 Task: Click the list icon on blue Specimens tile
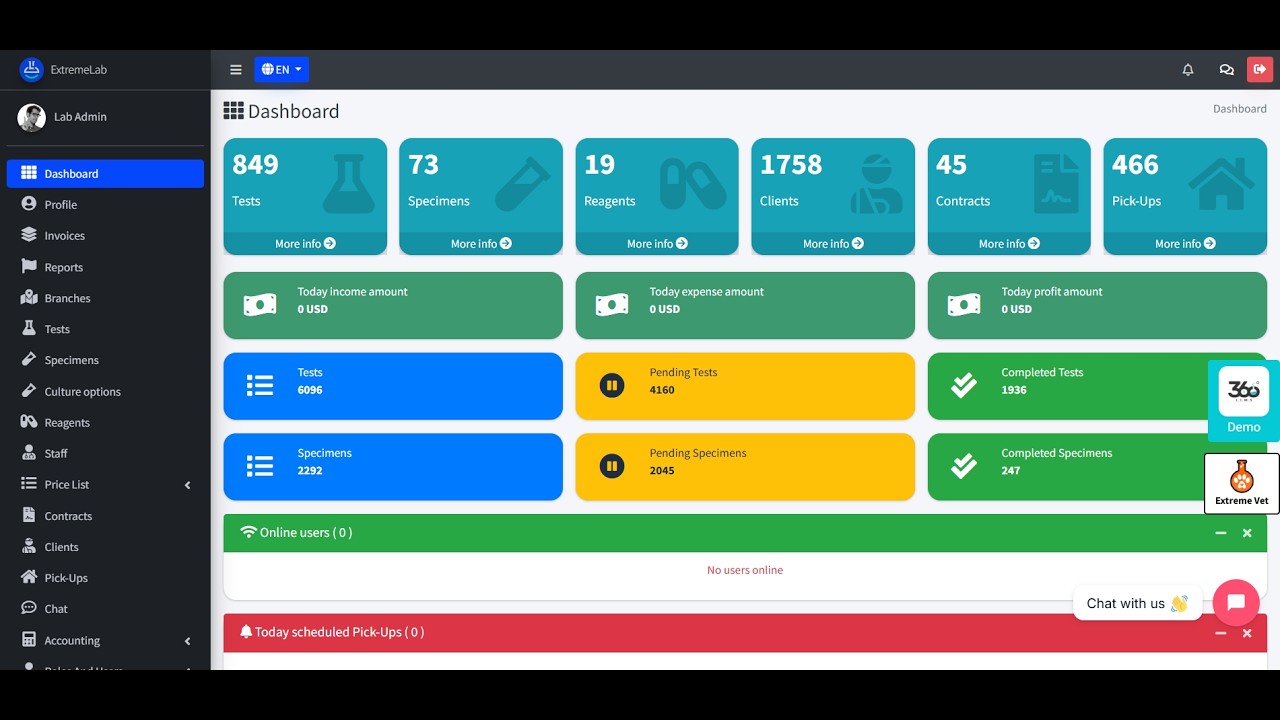[x=260, y=466]
